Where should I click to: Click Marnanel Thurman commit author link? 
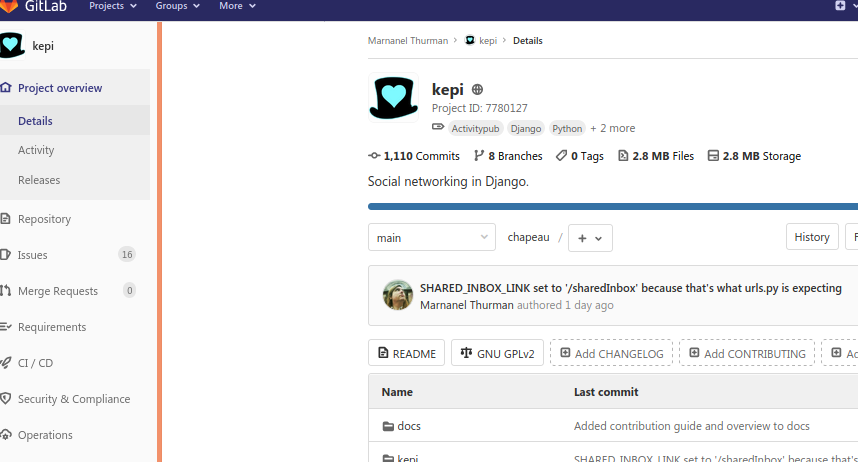(467, 305)
